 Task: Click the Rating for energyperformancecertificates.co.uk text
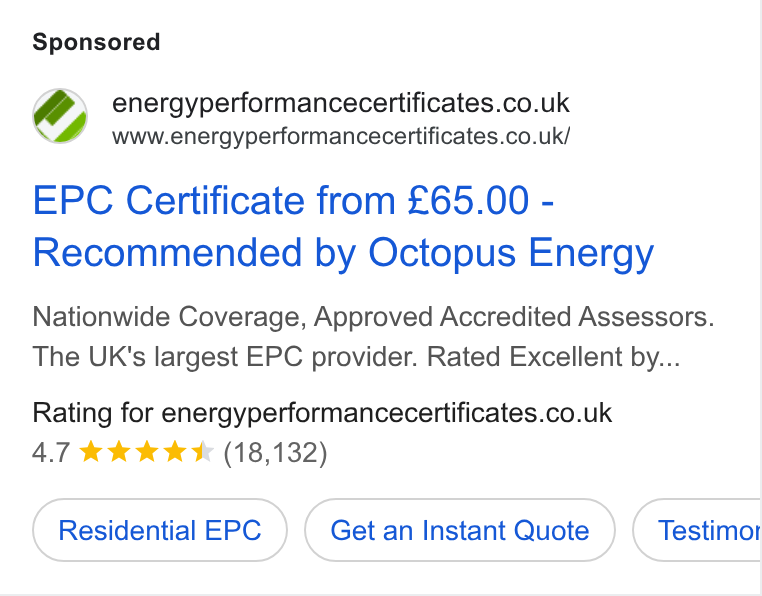point(322,413)
